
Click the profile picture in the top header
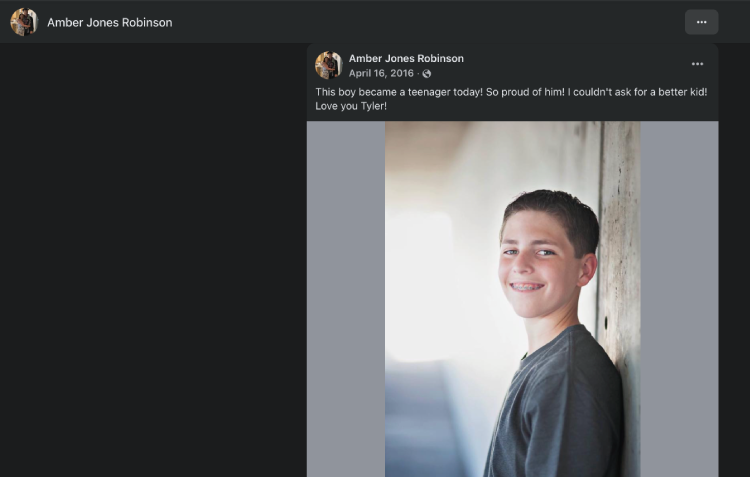pos(24,22)
